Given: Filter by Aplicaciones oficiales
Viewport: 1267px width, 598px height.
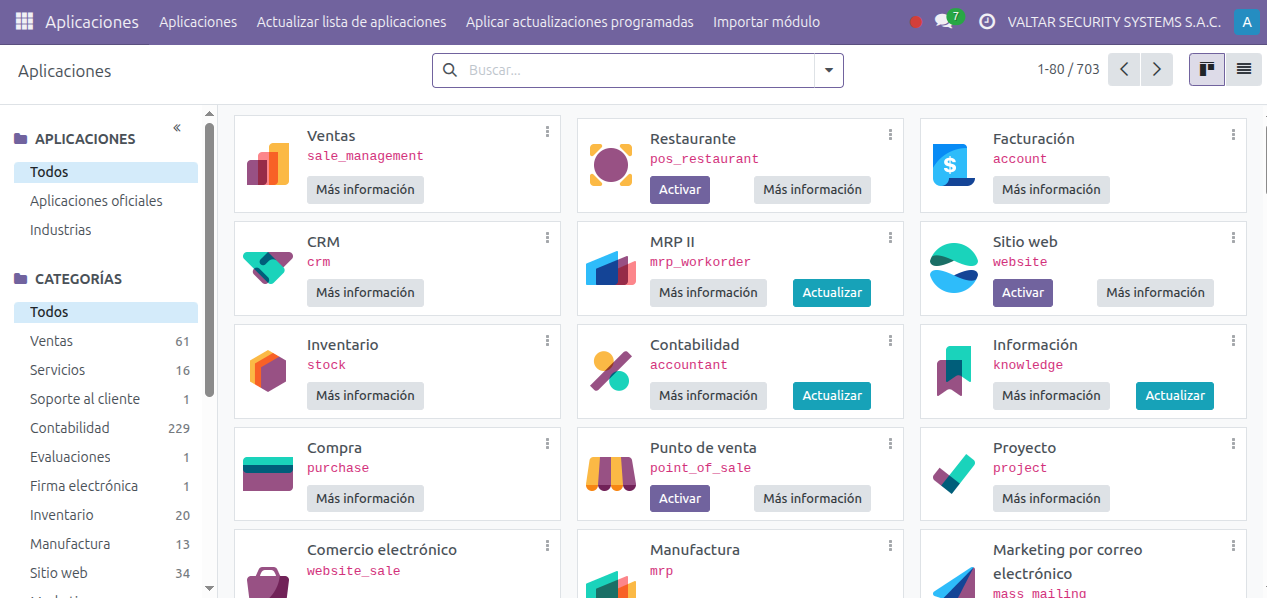Looking at the screenshot, I should (96, 201).
